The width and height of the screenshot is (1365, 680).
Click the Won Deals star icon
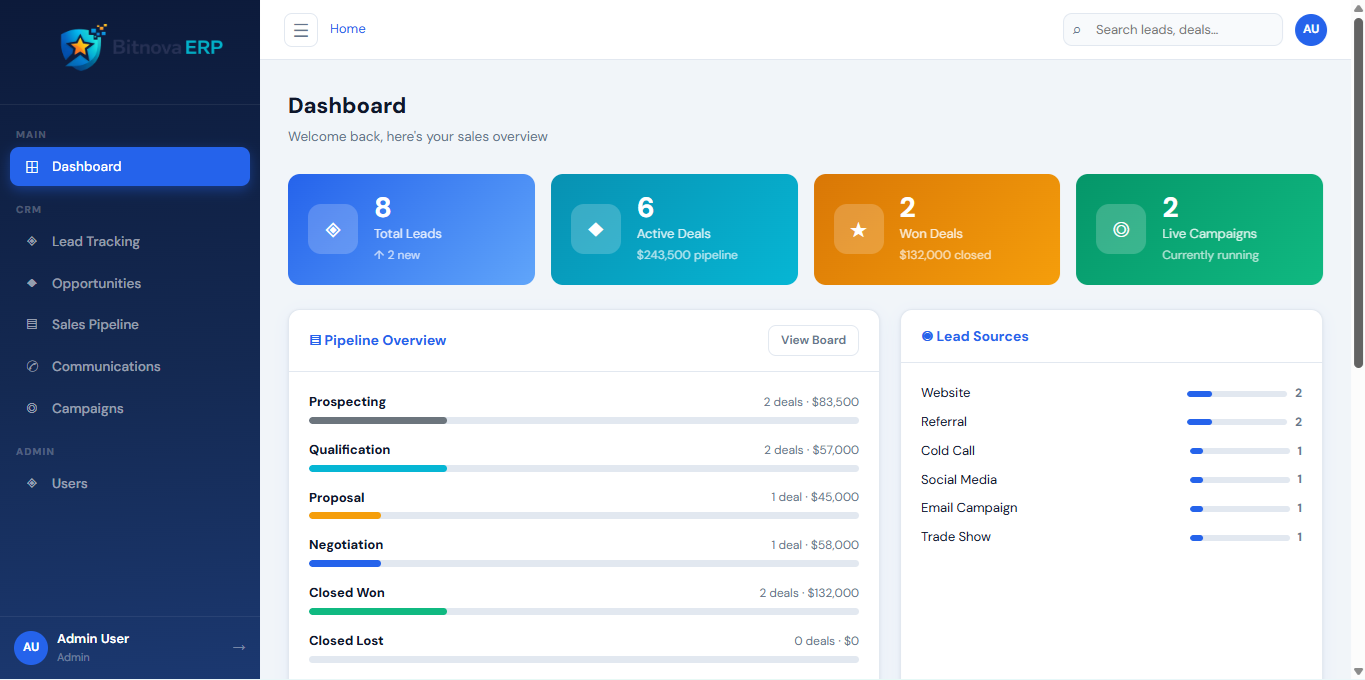(859, 229)
